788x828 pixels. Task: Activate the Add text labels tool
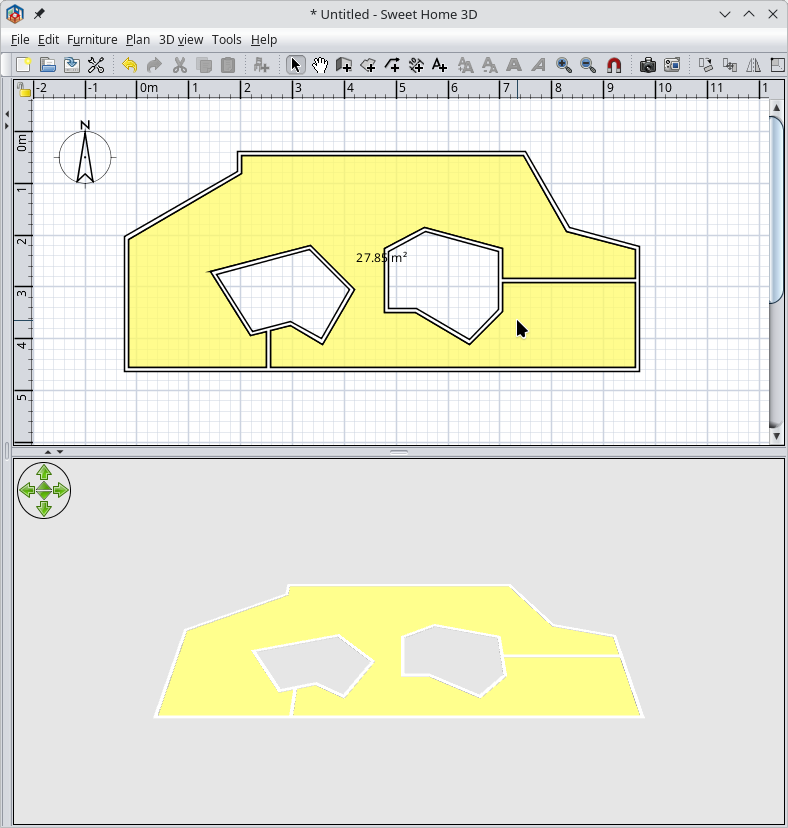tap(439, 65)
